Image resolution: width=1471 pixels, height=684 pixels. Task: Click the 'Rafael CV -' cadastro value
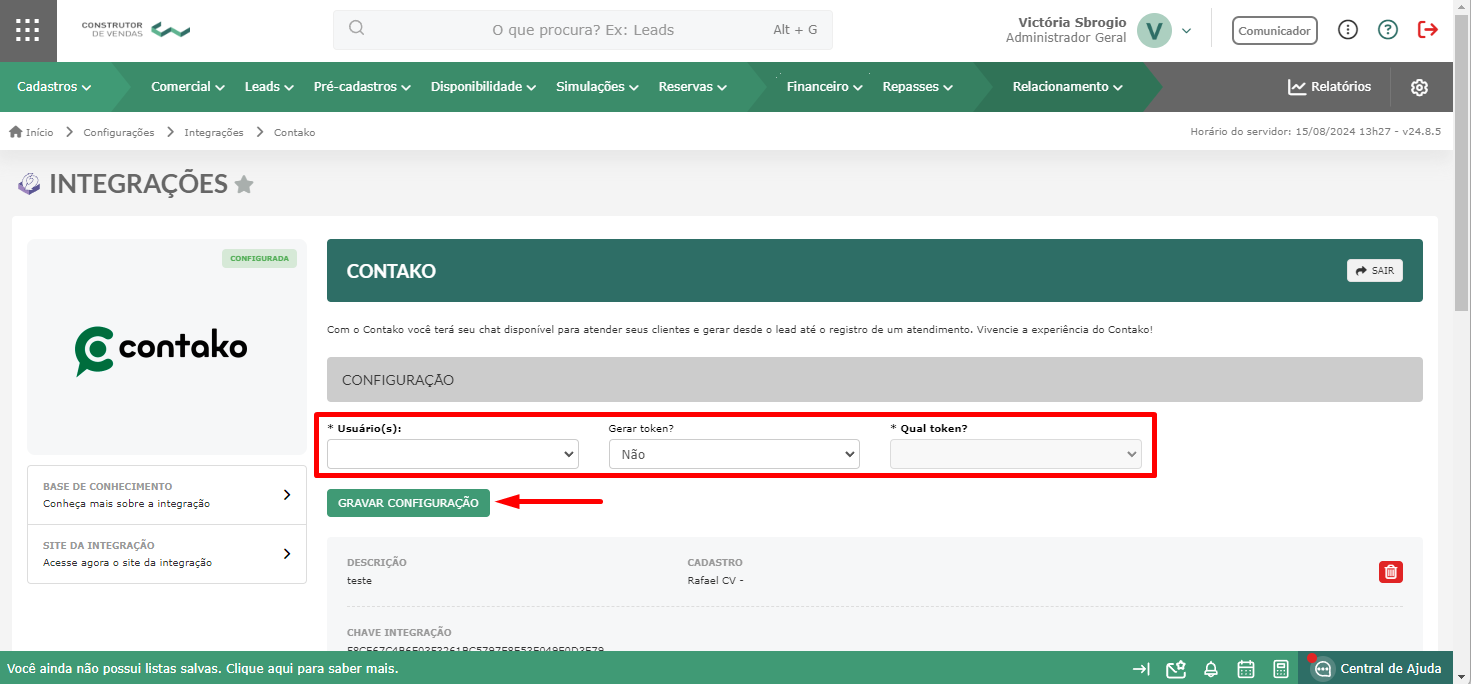(x=716, y=580)
